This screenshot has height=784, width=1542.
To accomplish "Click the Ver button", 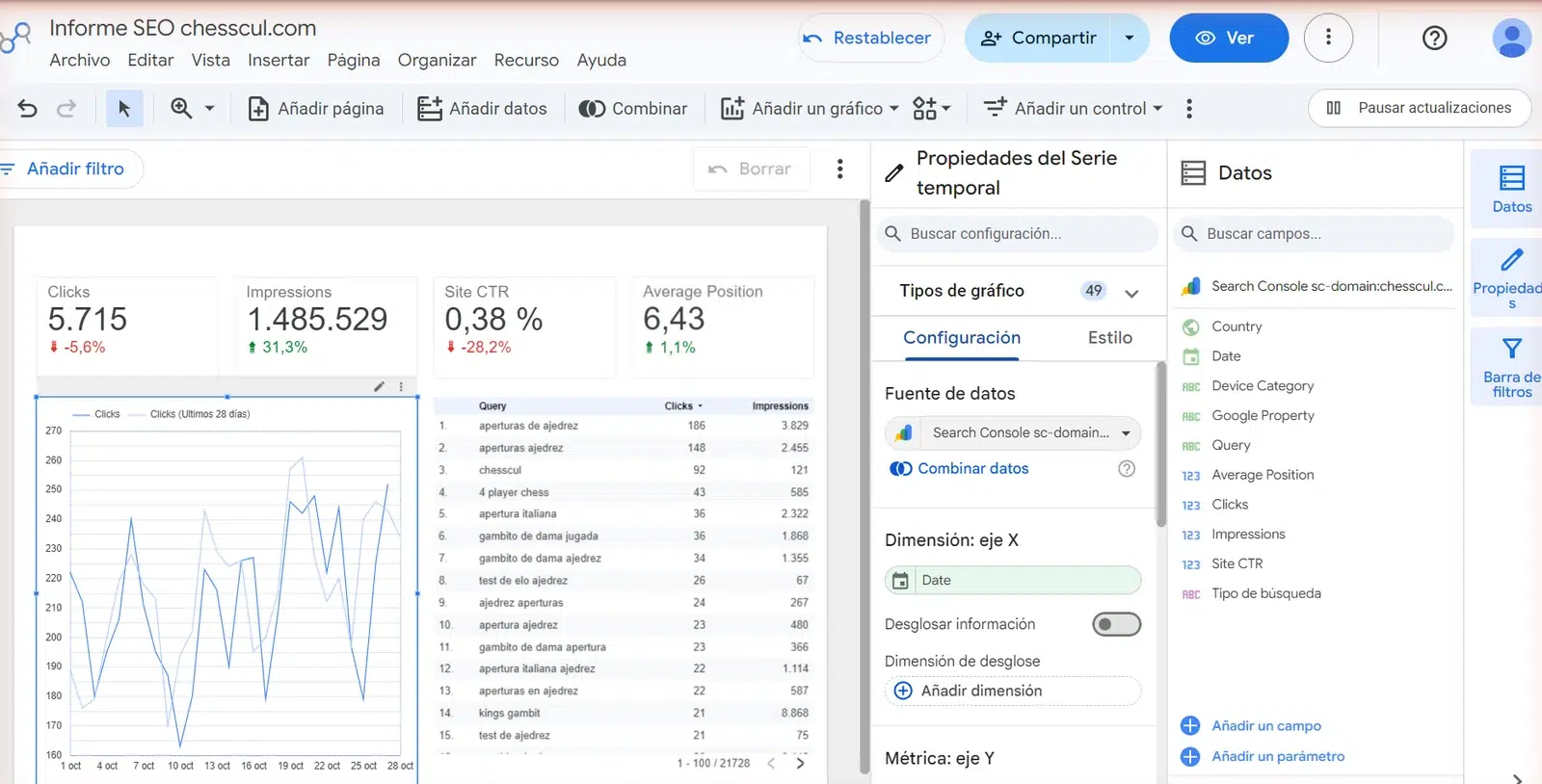I will coord(1229,38).
